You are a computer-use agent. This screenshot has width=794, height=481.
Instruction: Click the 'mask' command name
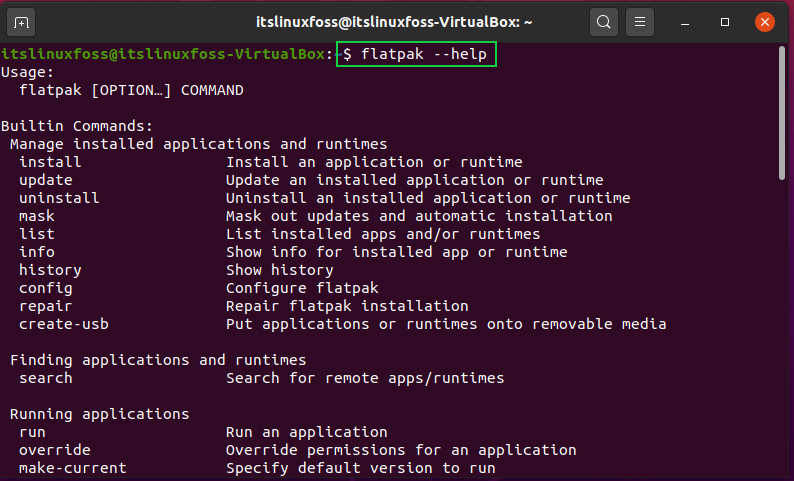[x=36, y=216]
